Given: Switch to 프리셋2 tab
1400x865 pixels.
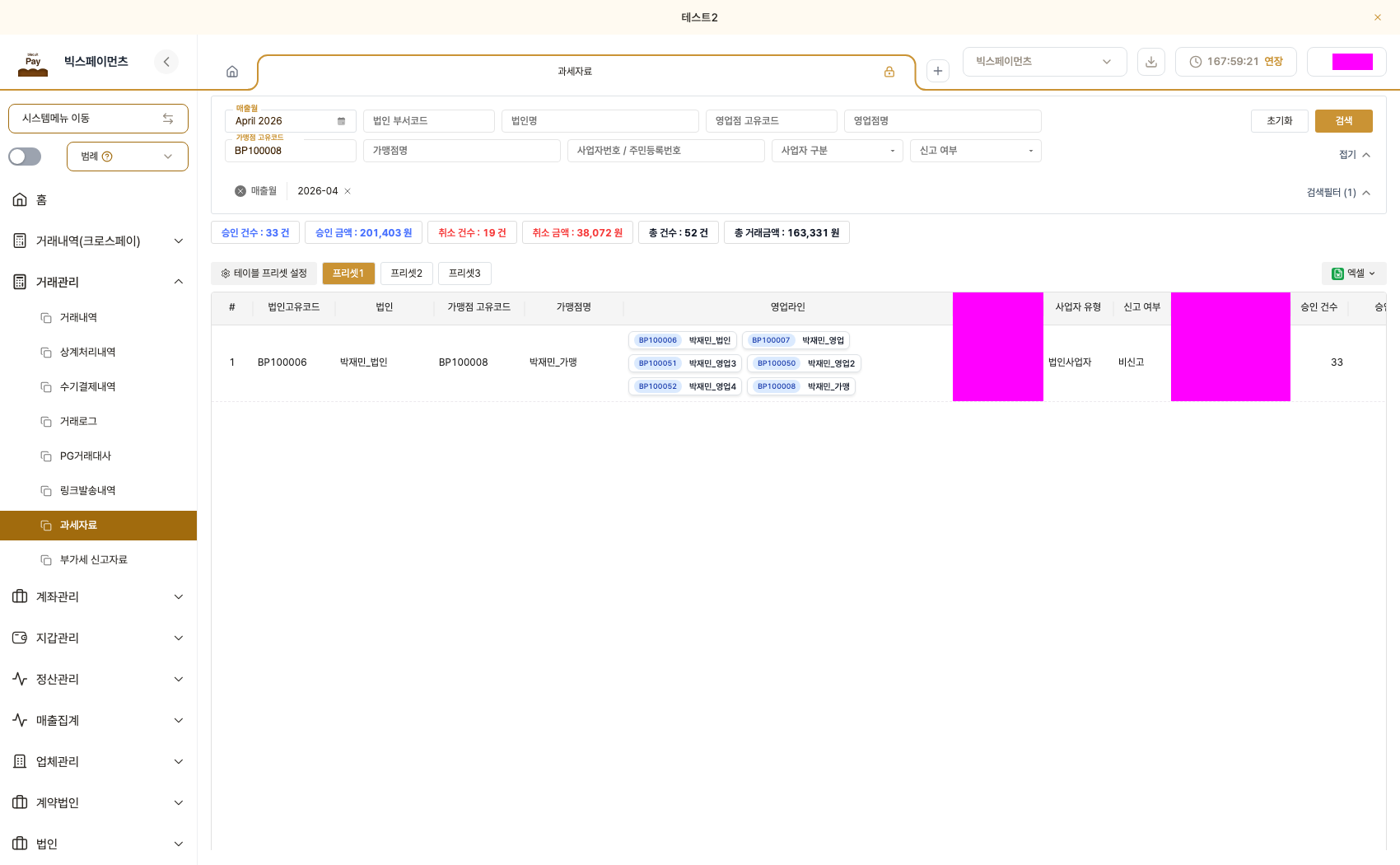Looking at the screenshot, I should [407, 274].
